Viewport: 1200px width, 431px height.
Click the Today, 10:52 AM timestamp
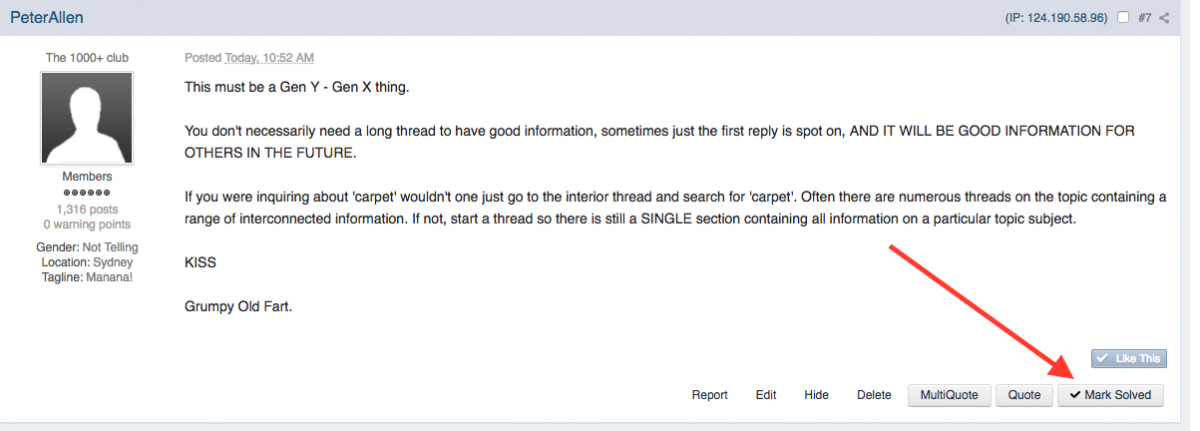pyautogui.click(x=269, y=58)
